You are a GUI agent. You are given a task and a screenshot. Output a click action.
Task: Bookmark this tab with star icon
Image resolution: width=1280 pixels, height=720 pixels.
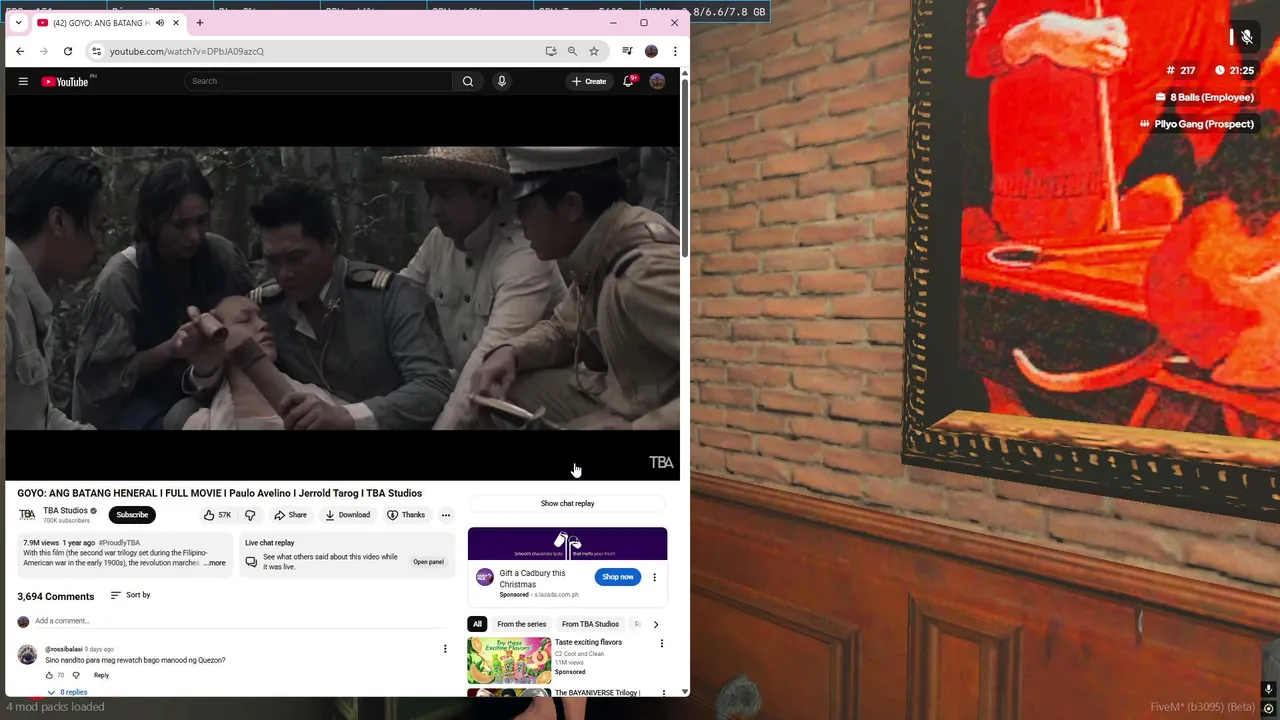[594, 51]
